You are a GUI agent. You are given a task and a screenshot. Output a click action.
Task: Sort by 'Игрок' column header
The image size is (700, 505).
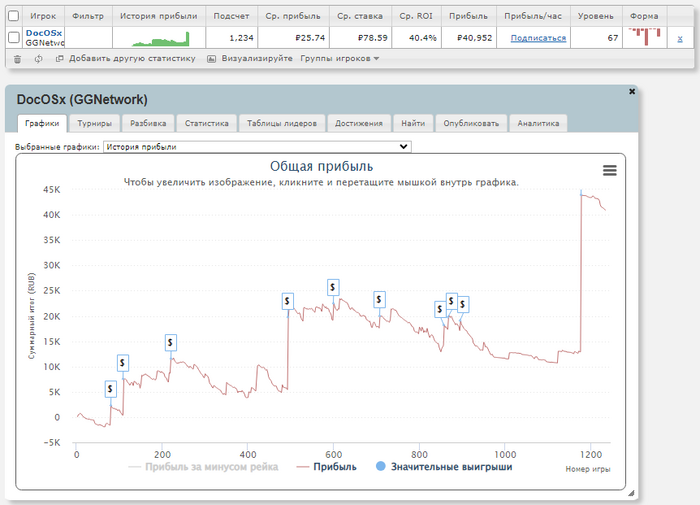43,16
